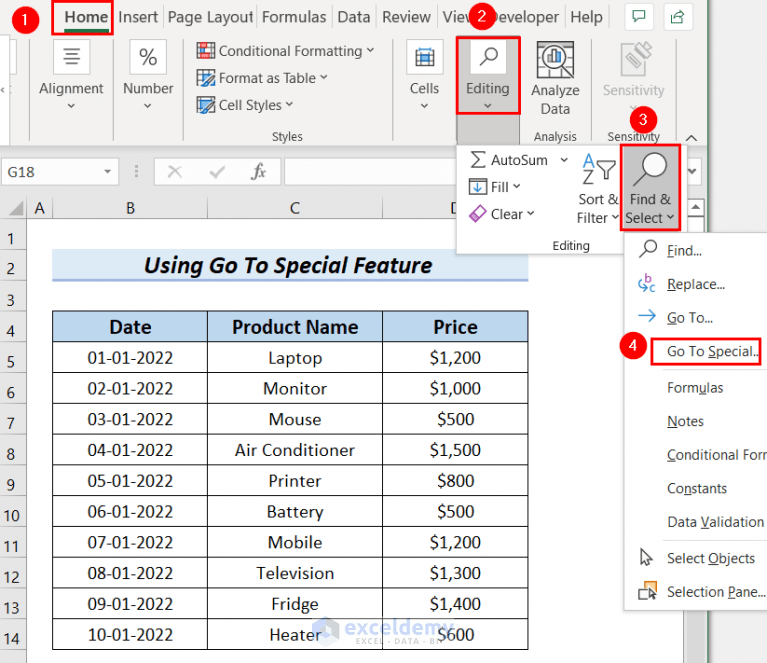Screen dimensions: 767x663
Task: Open the Conditional Formatting menu
Action: [x=285, y=51]
